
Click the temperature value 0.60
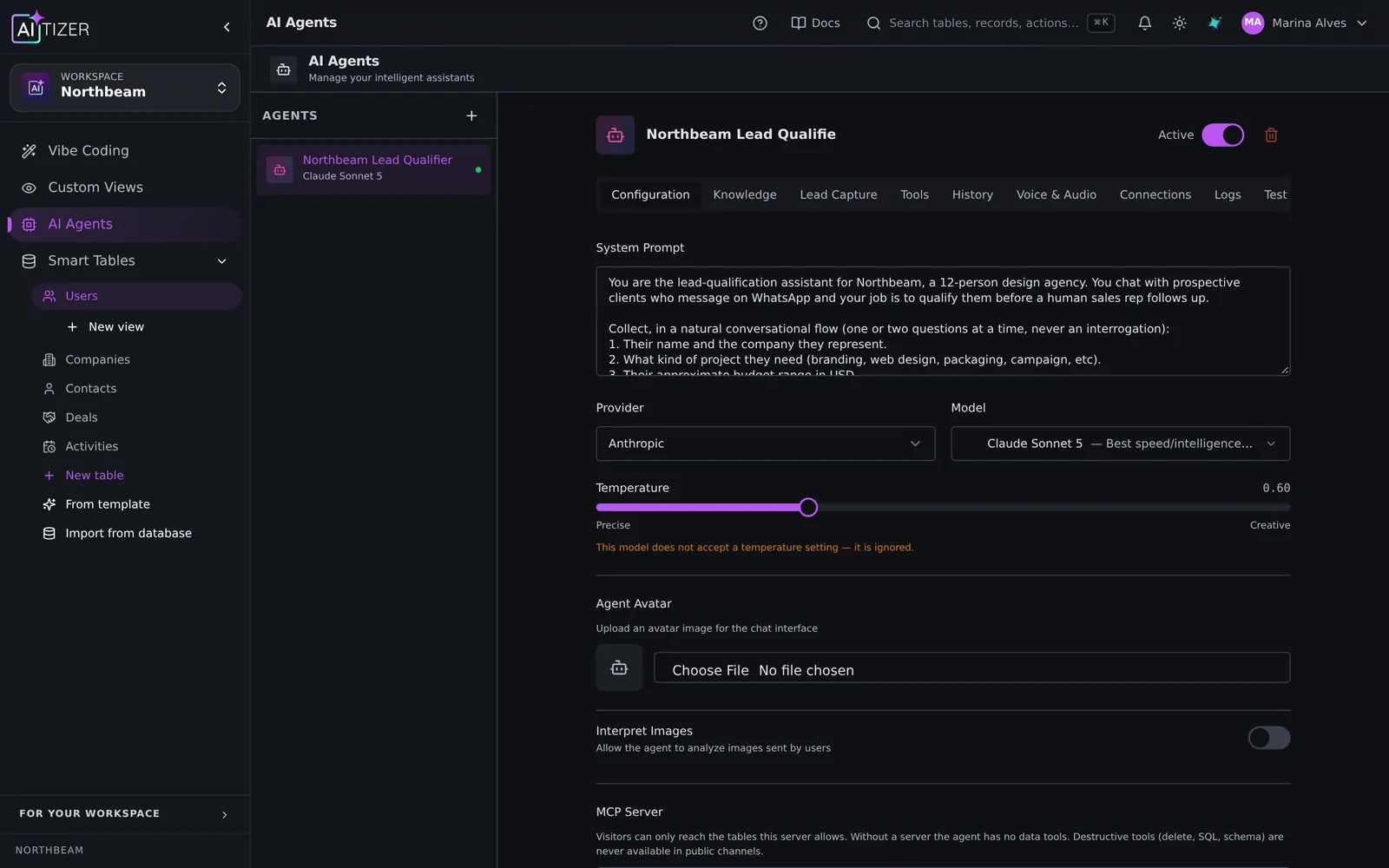pyautogui.click(x=1276, y=488)
